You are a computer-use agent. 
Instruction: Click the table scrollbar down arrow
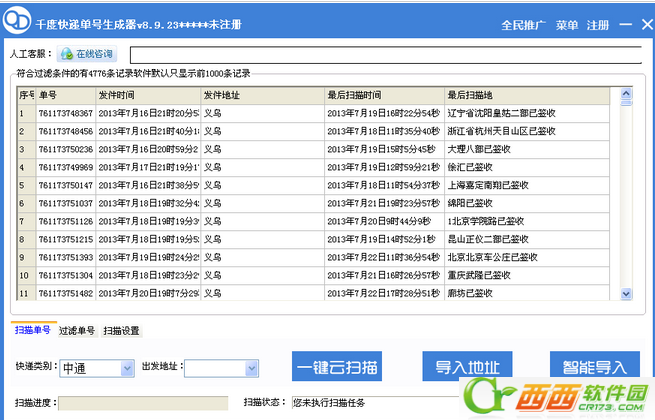(626, 294)
